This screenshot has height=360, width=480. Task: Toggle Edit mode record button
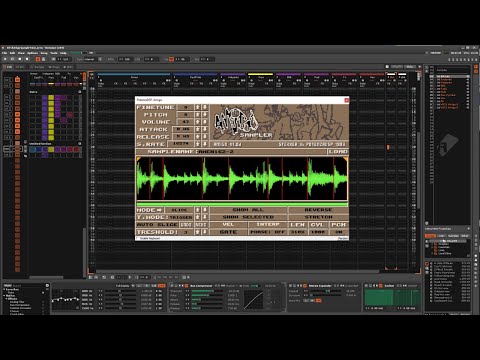click(x=27, y=59)
